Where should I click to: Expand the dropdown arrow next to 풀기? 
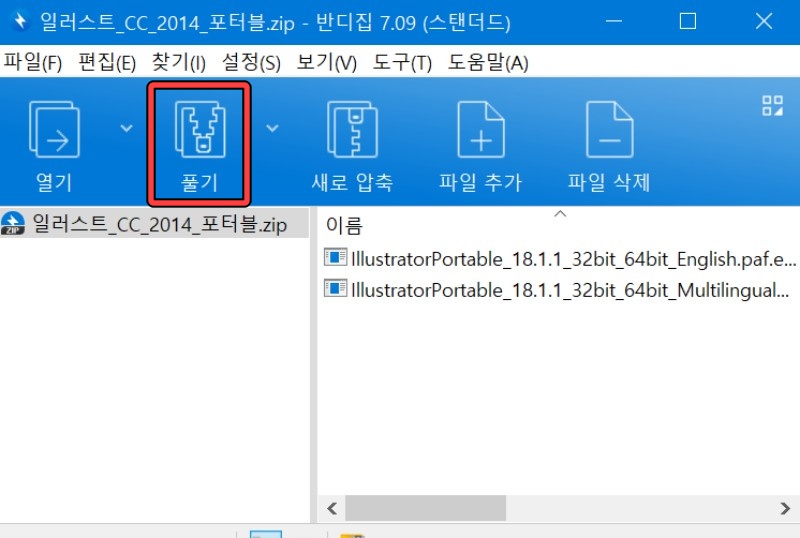pos(272,128)
